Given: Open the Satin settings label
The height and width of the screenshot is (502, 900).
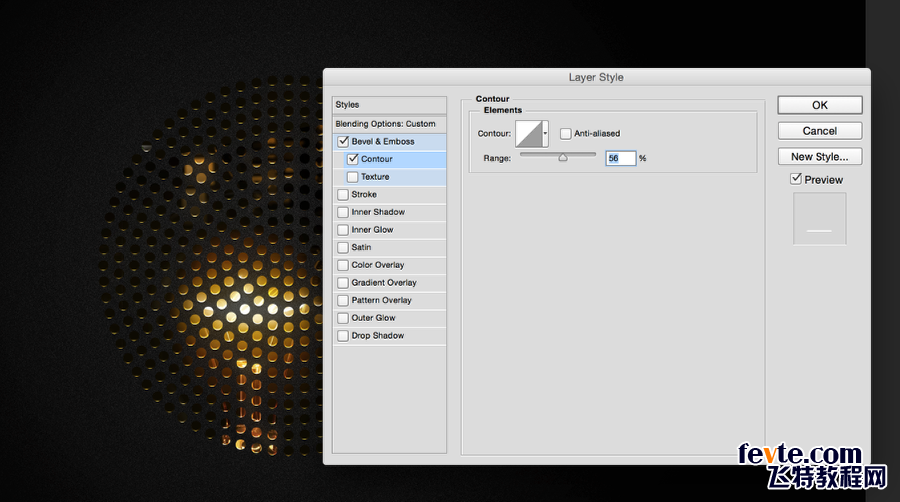Looking at the screenshot, I should [x=361, y=247].
